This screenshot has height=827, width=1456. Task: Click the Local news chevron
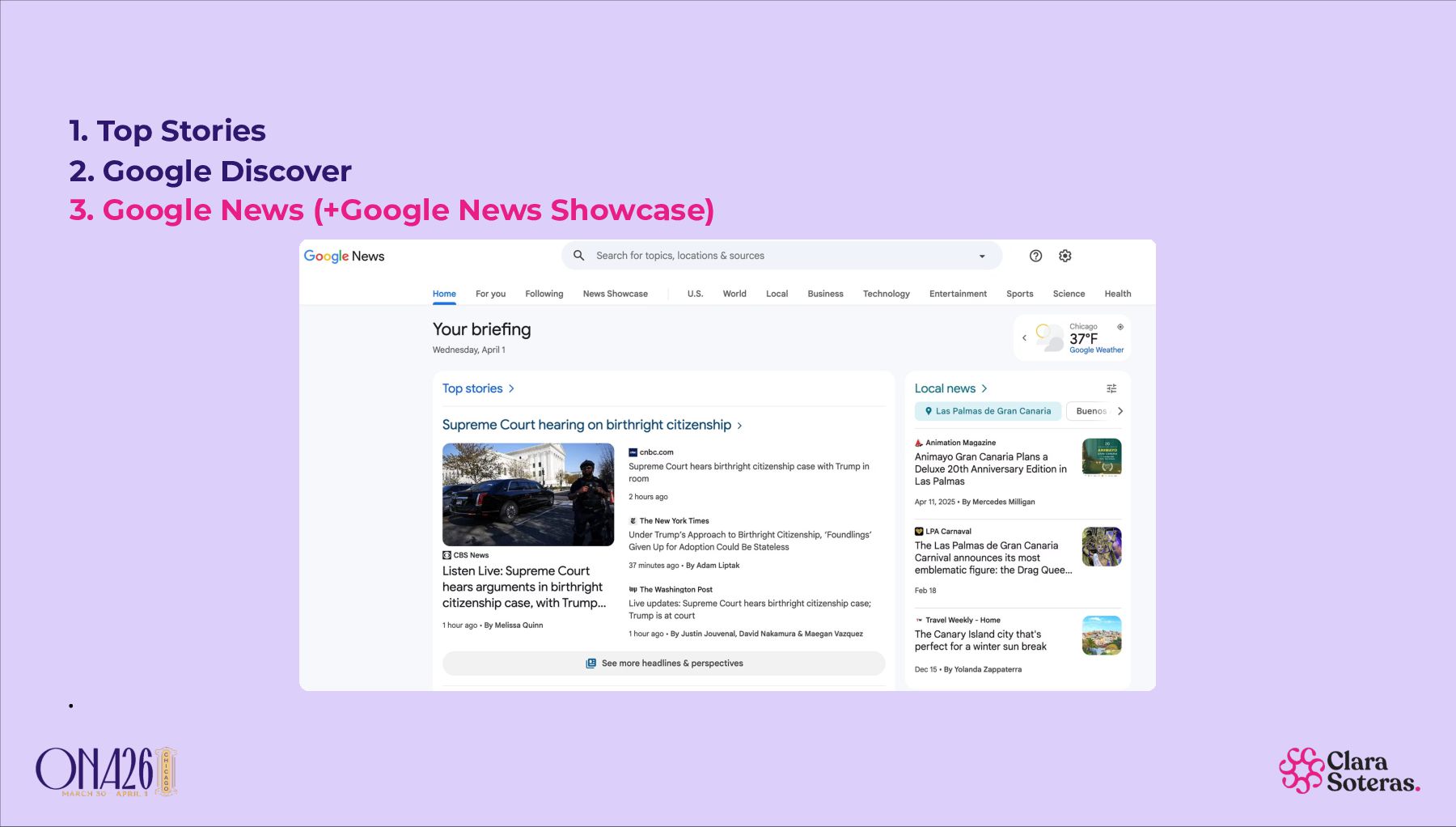984,389
